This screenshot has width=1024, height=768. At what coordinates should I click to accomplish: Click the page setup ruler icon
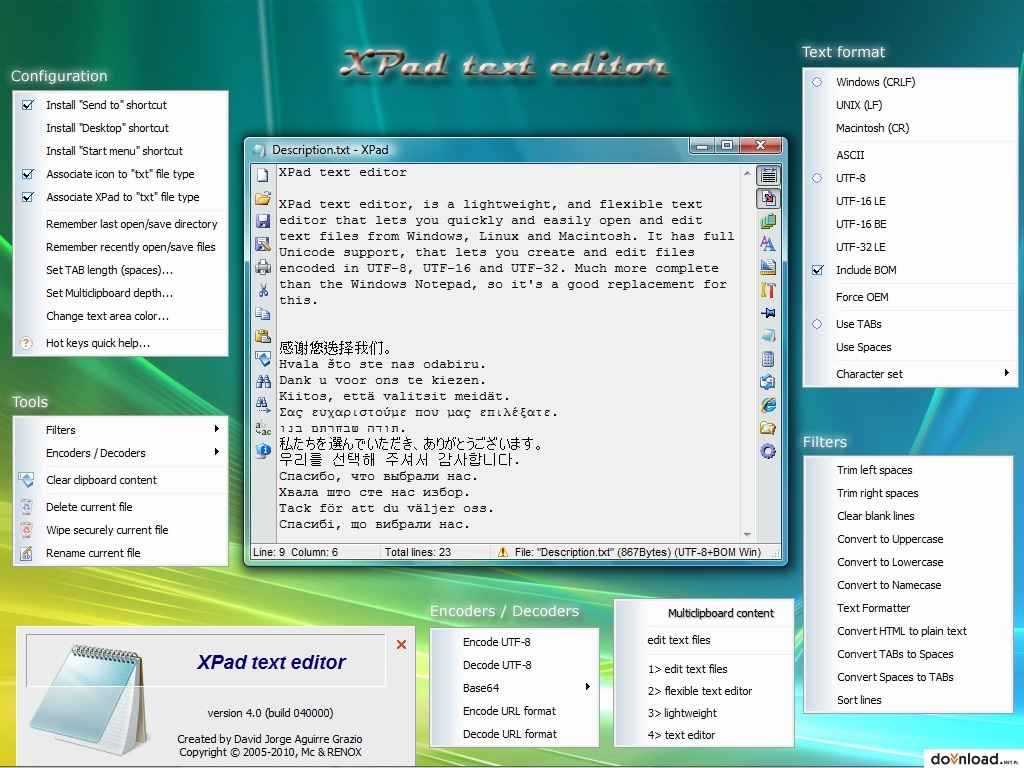coord(768,266)
